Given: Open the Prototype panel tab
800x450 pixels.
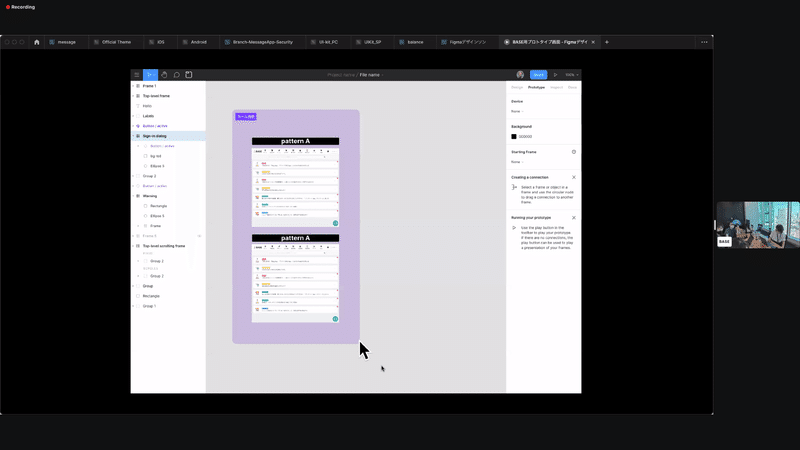Looking at the screenshot, I should 536,88.
